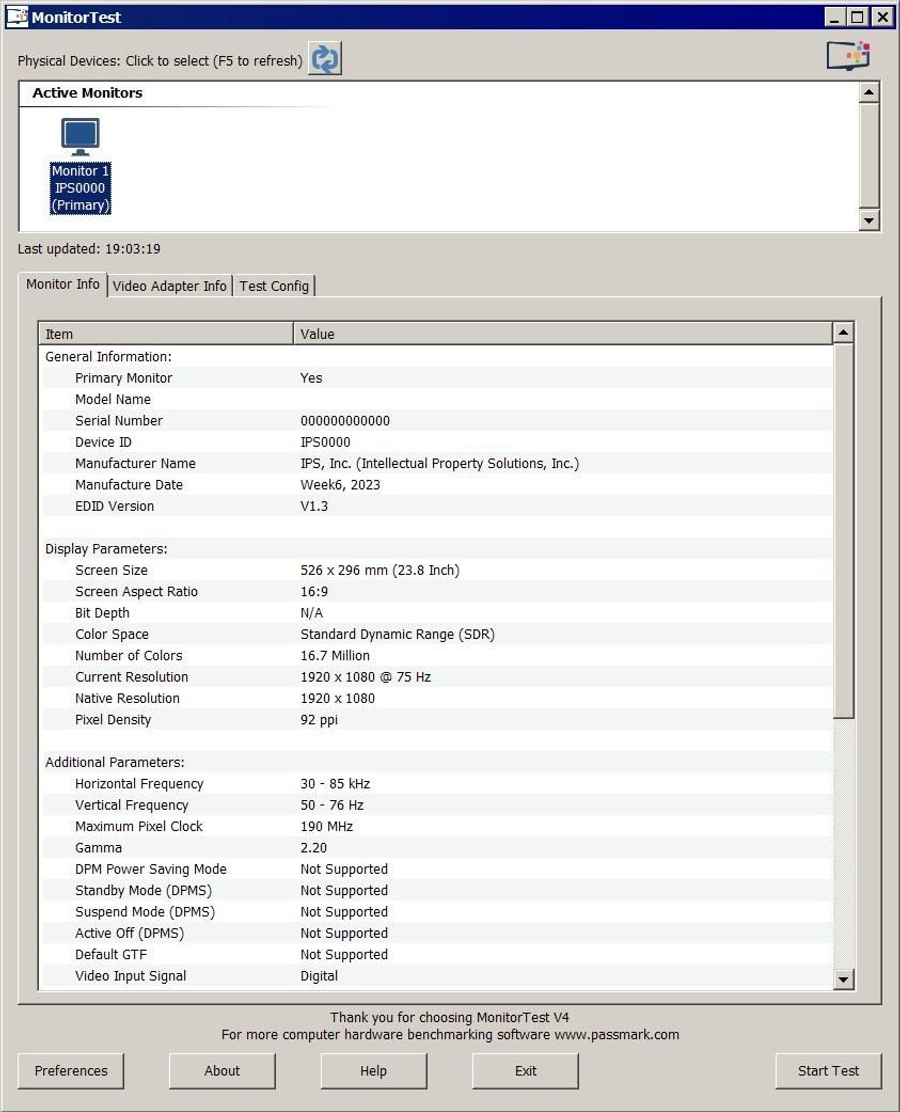This screenshot has width=900, height=1112.
Task: Maximize the MonitorTest window
Action: (857, 17)
